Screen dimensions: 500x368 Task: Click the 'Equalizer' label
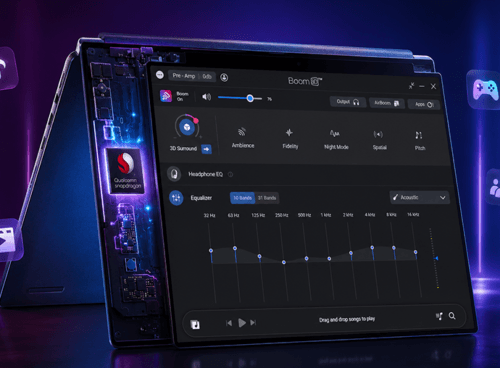tap(201, 198)
